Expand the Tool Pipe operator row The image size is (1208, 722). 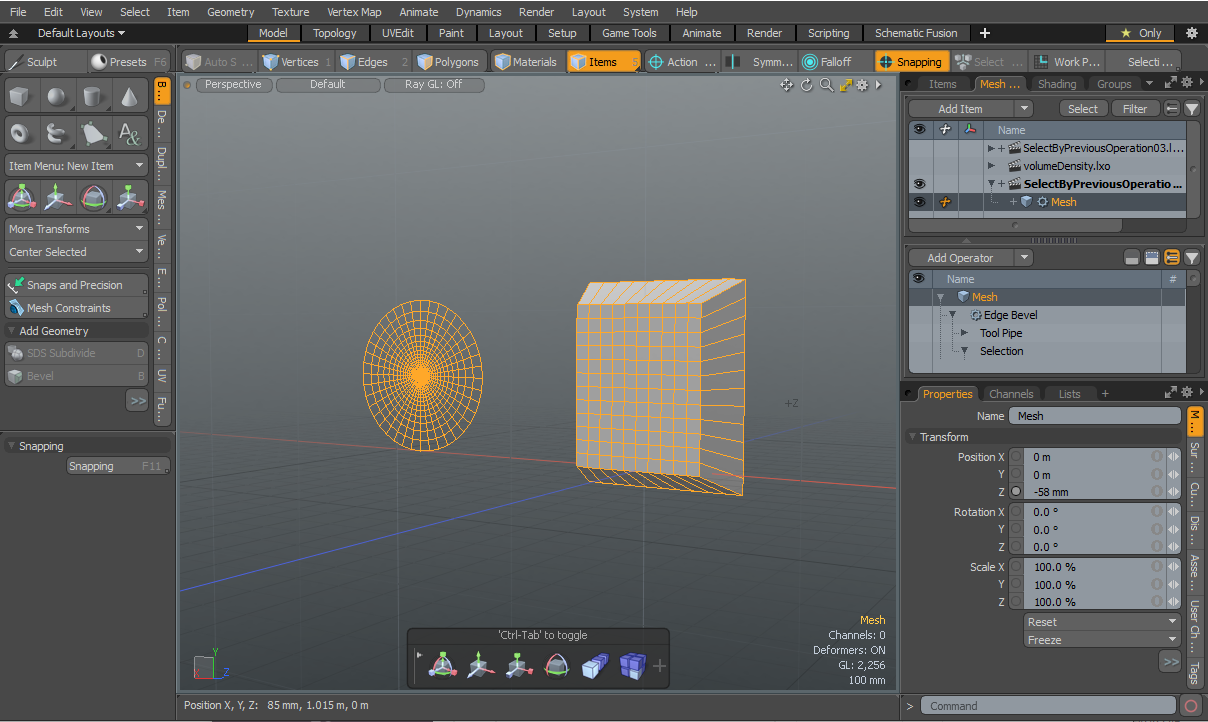[x=964, y=333]
